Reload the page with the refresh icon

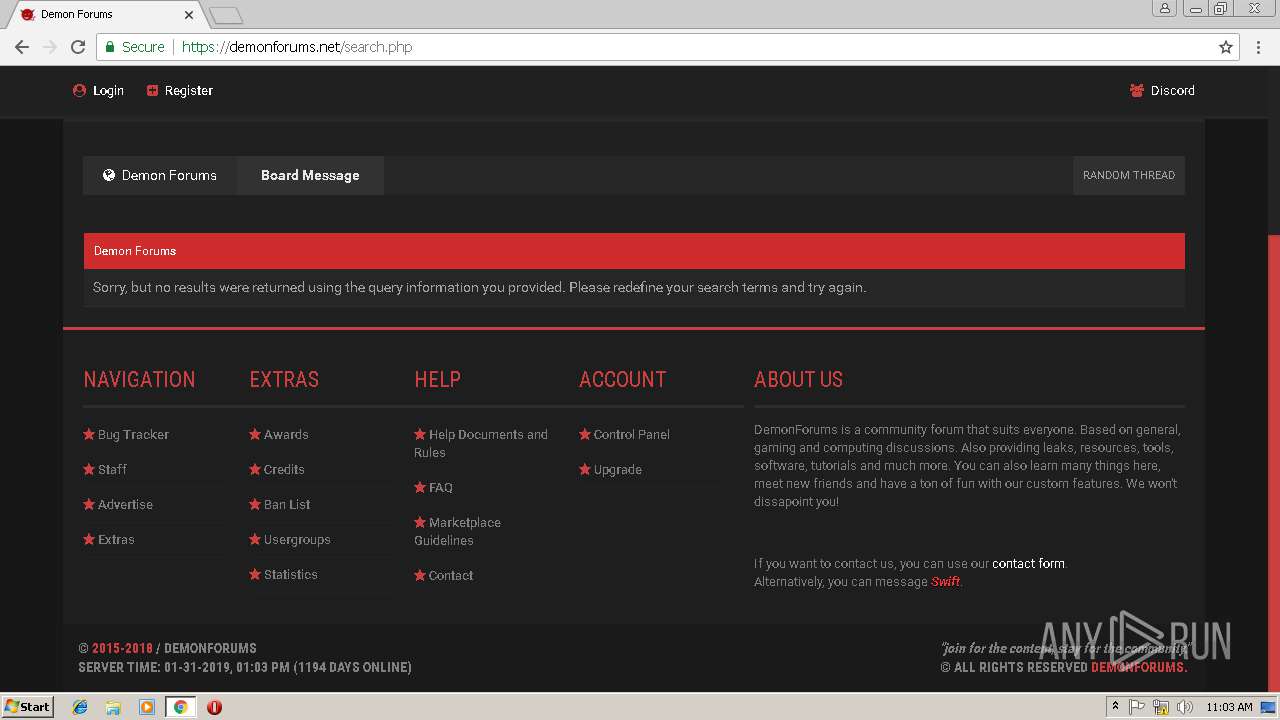pyautogui.click(x=78, y=47)
